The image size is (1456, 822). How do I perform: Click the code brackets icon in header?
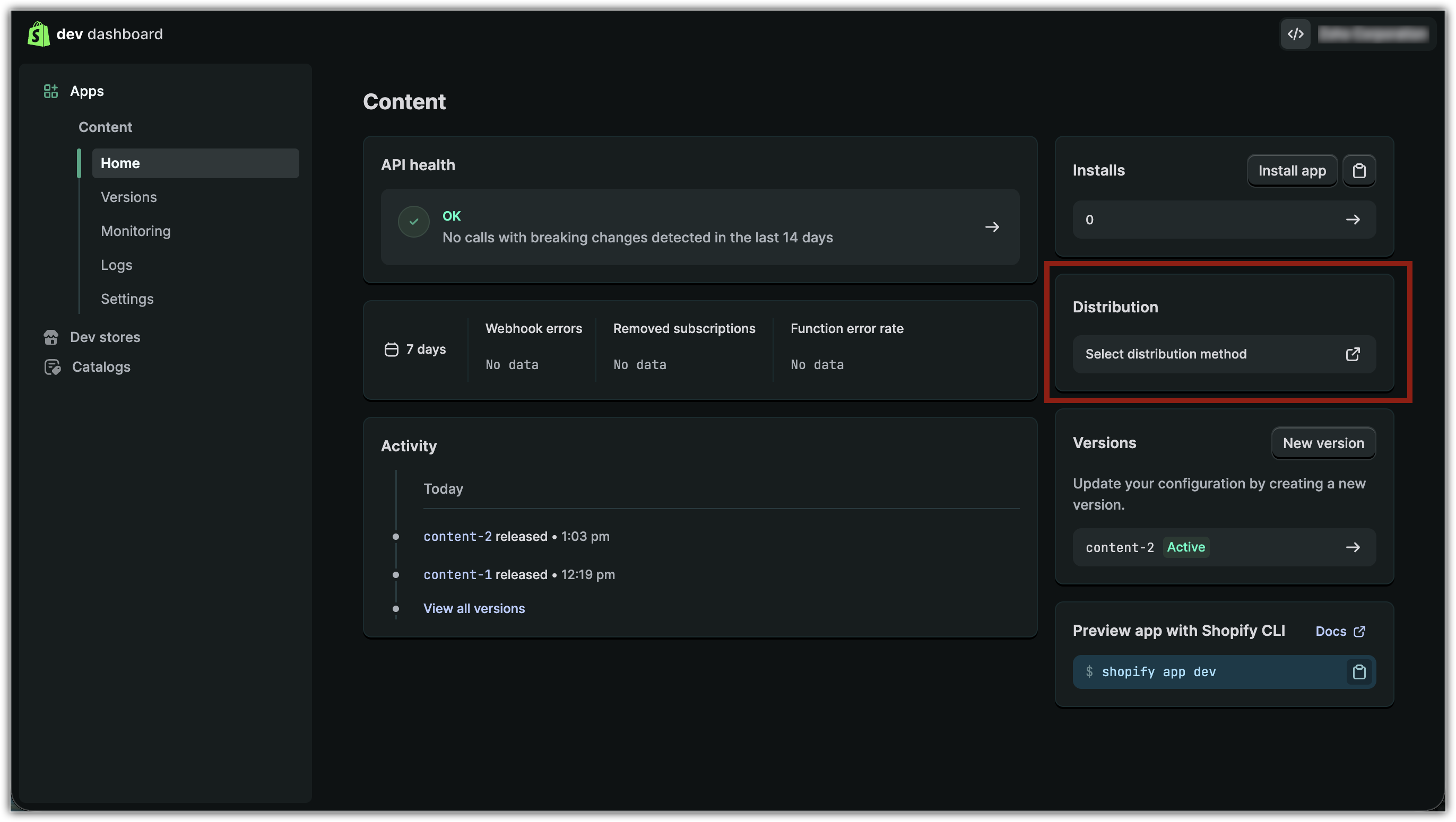pyautogui.click(x=1295, y=34)
